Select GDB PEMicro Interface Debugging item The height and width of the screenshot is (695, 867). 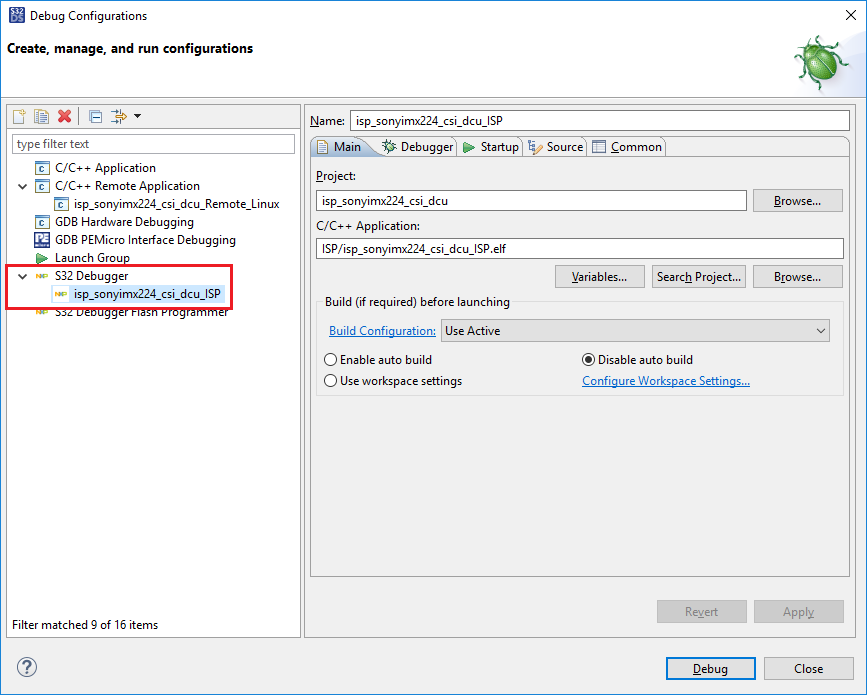(145, 240)
